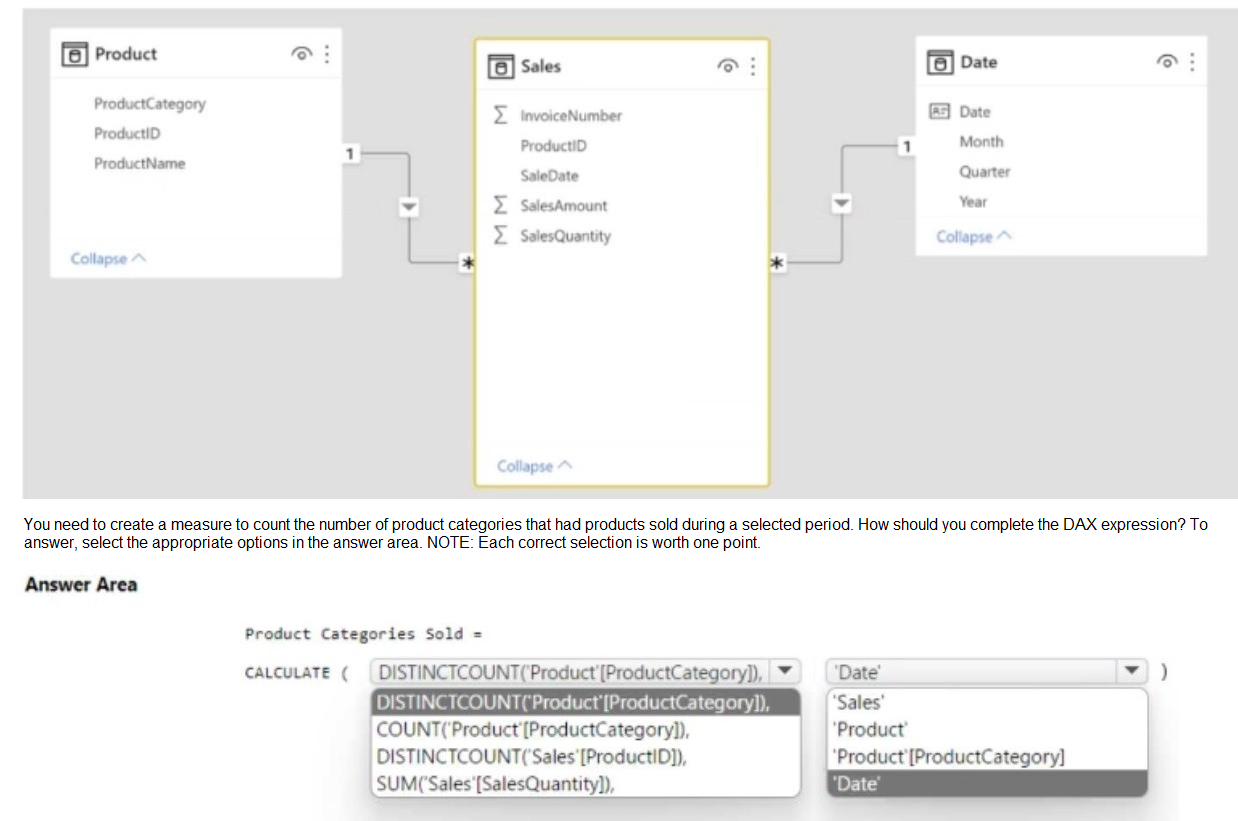Select 'Sales' from the table list
Image resolution: width=1238 pixels, height=821 pixels.
[x=858, y=703]
